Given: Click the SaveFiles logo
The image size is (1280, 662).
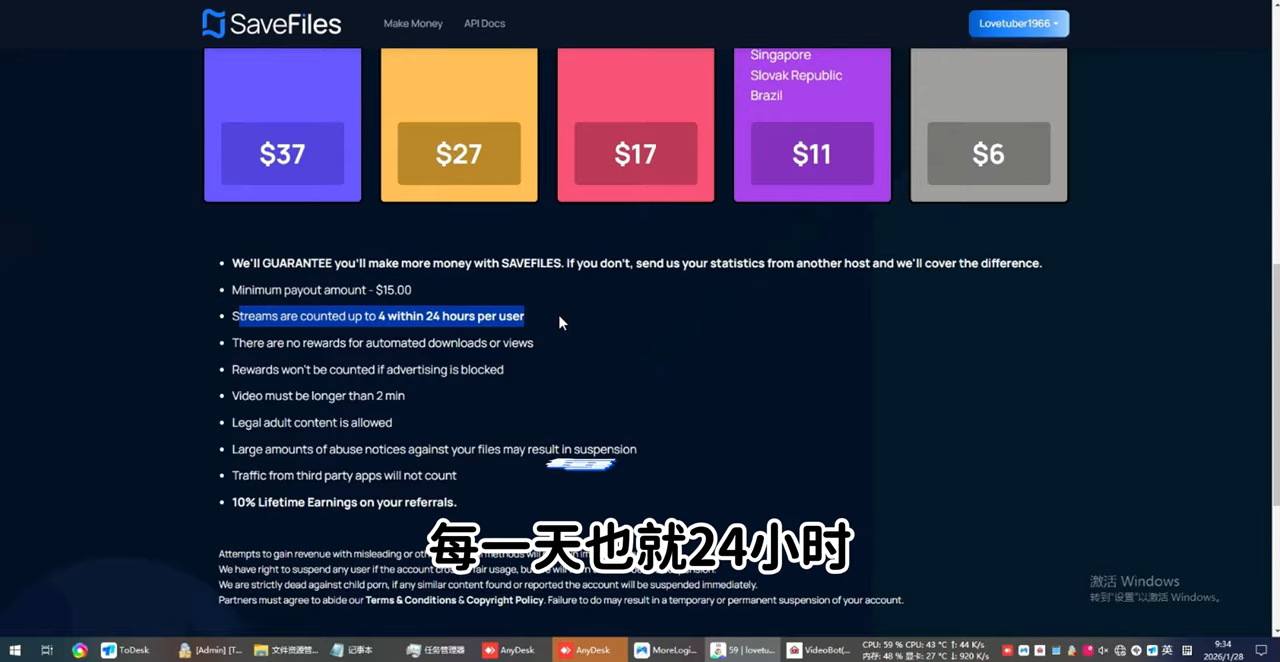Looking at the screenshot, I should coord(272,23).
